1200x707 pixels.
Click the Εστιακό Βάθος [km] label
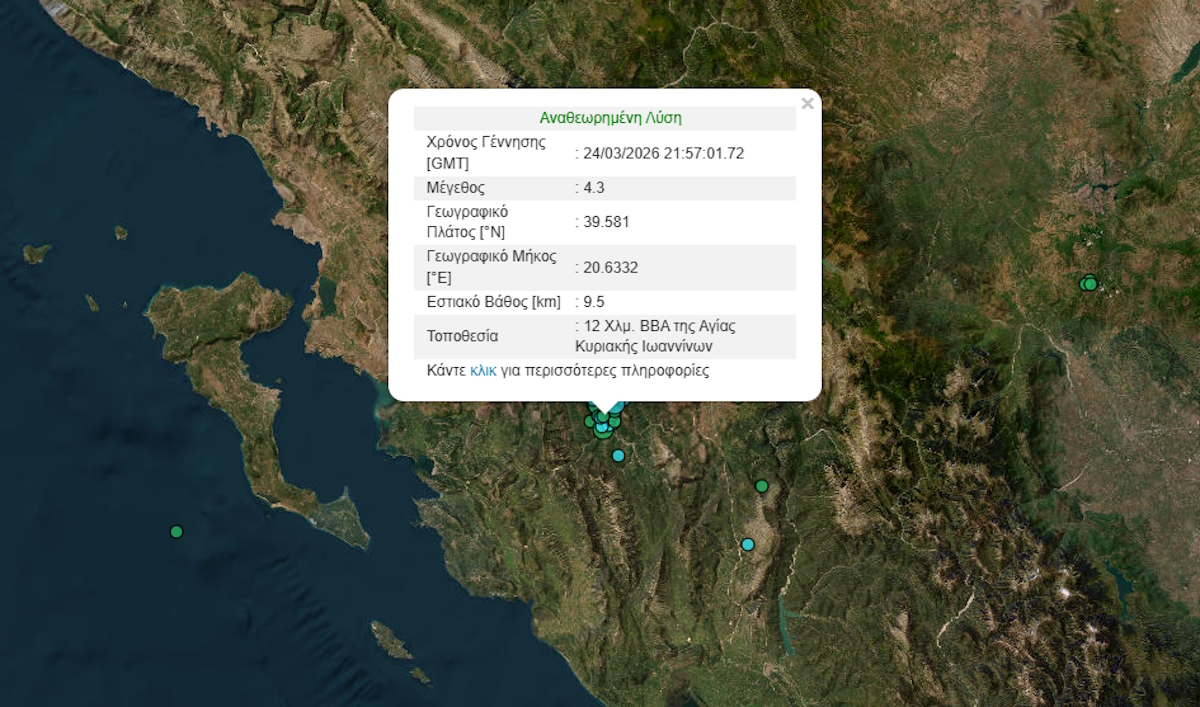point(492,302)
